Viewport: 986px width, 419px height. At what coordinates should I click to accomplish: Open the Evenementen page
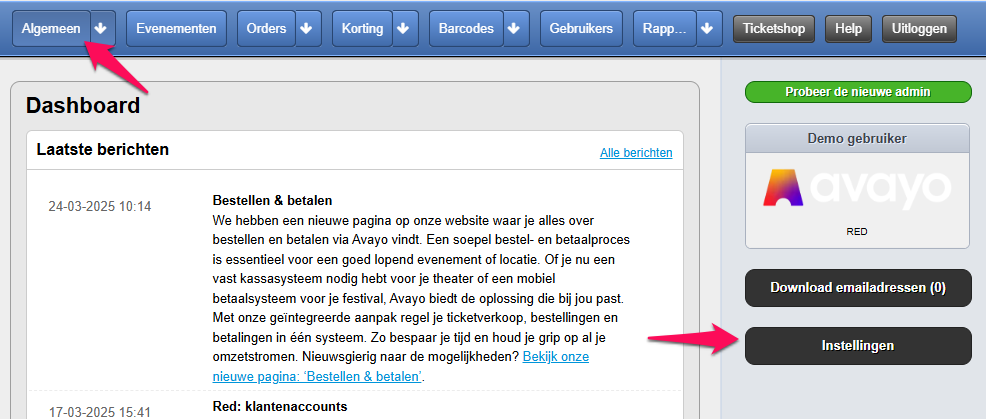click(x=176, y=28)
